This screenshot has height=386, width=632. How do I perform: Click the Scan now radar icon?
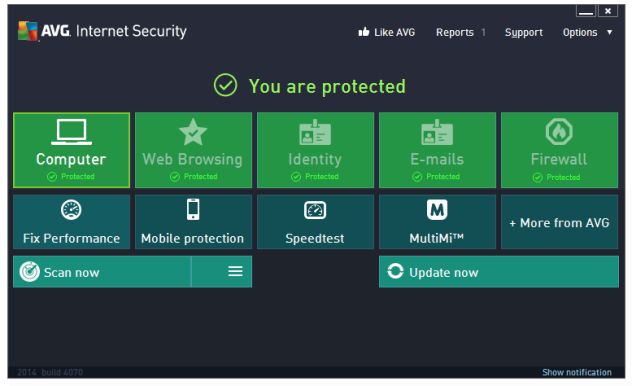click(29, 272)
